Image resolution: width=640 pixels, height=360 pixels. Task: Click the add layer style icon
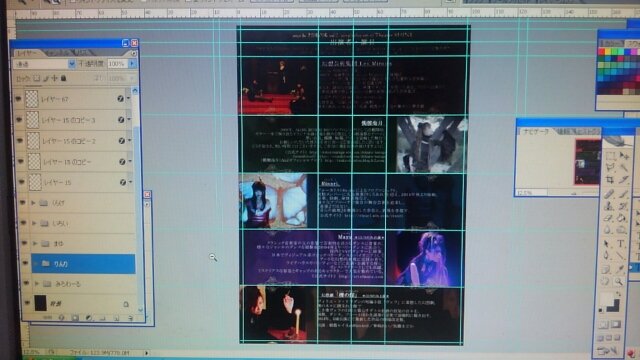tap(62, 317)
